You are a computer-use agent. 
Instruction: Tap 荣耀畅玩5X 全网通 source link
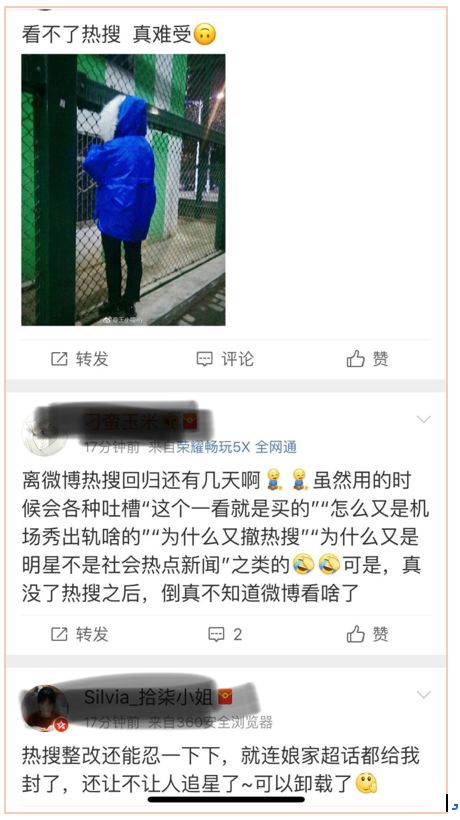pyautogui.click(x=236, y=447)
